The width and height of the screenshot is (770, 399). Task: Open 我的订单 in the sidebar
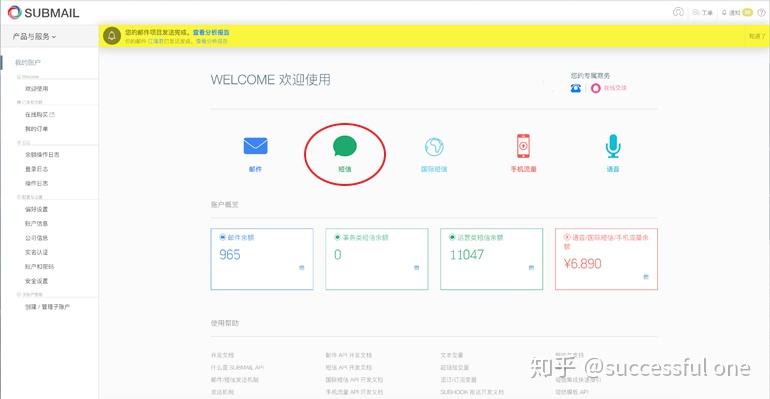point(37,129)
